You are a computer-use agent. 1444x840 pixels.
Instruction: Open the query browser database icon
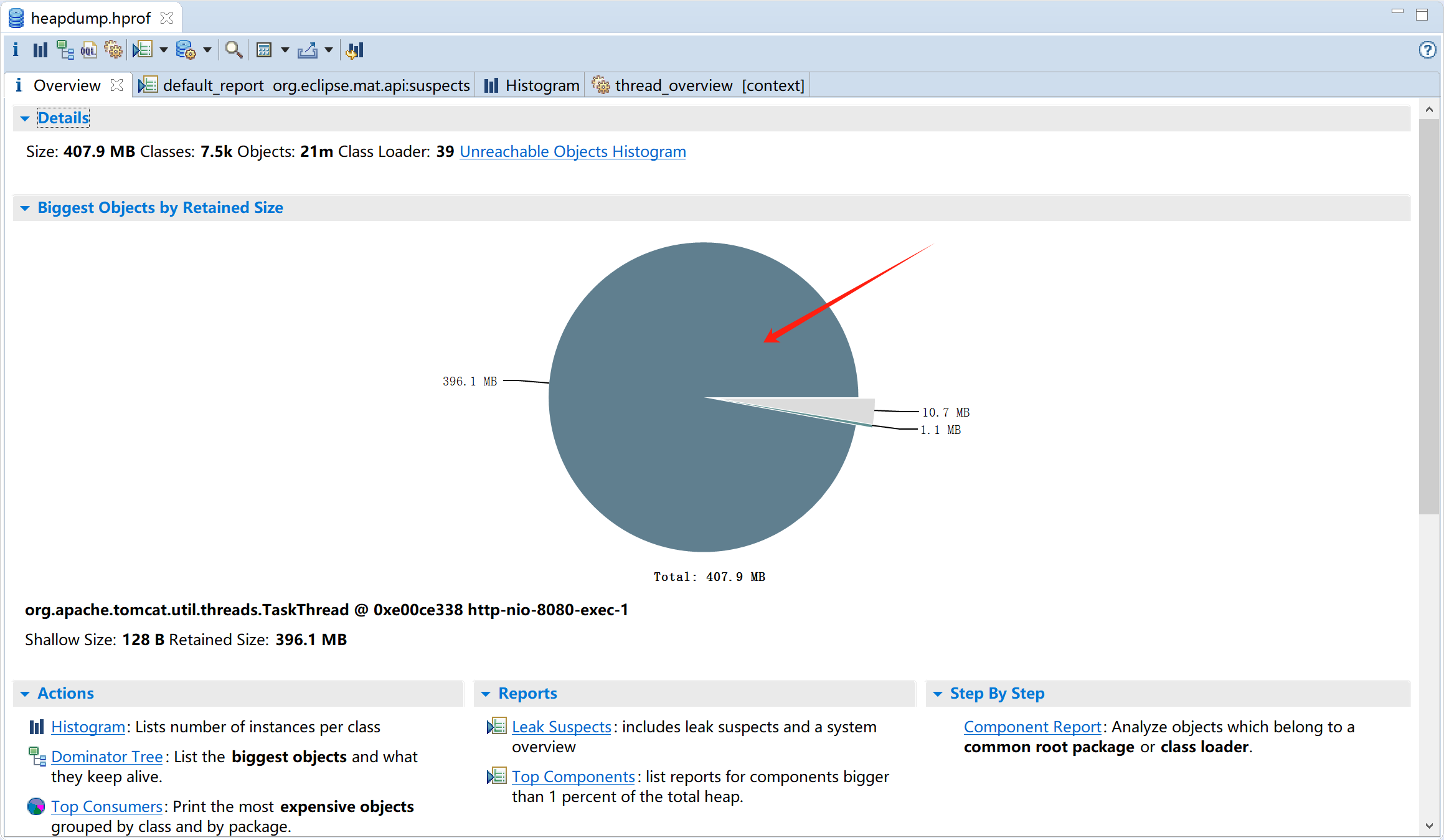pos(186,50)
